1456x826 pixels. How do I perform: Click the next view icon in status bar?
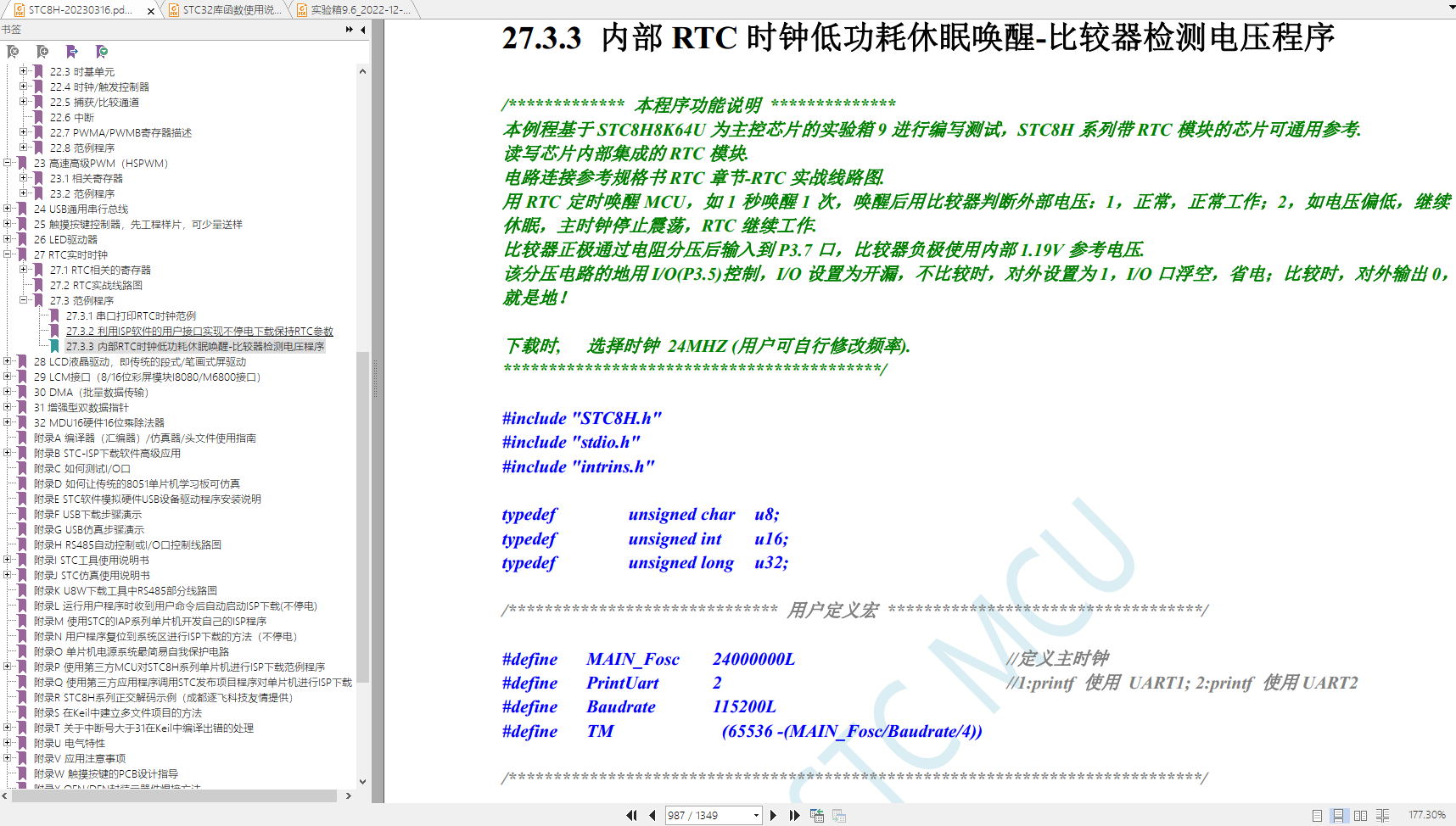click(x=839, y=815)
